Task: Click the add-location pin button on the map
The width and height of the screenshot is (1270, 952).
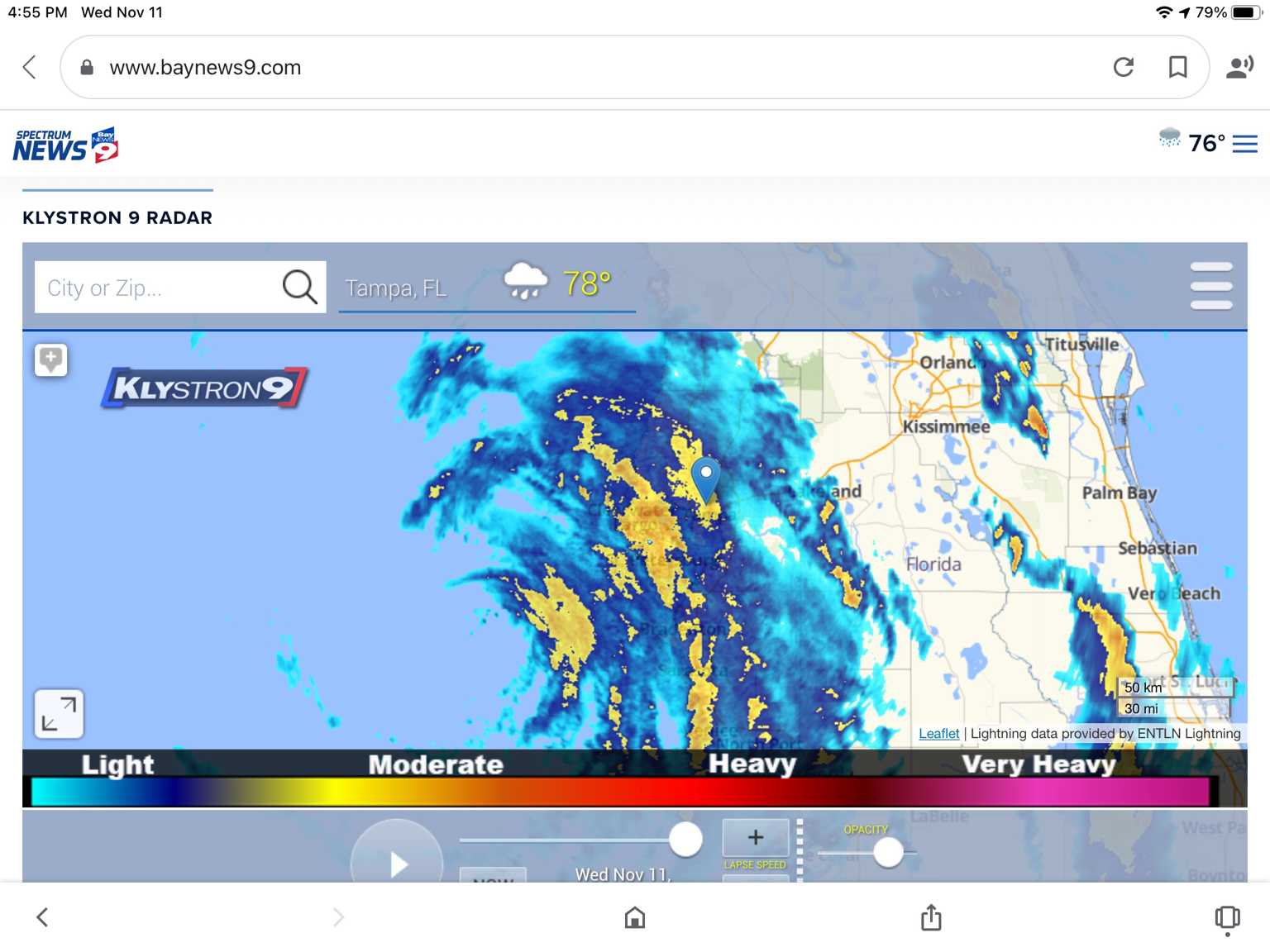Action: (x=51, y=360)
